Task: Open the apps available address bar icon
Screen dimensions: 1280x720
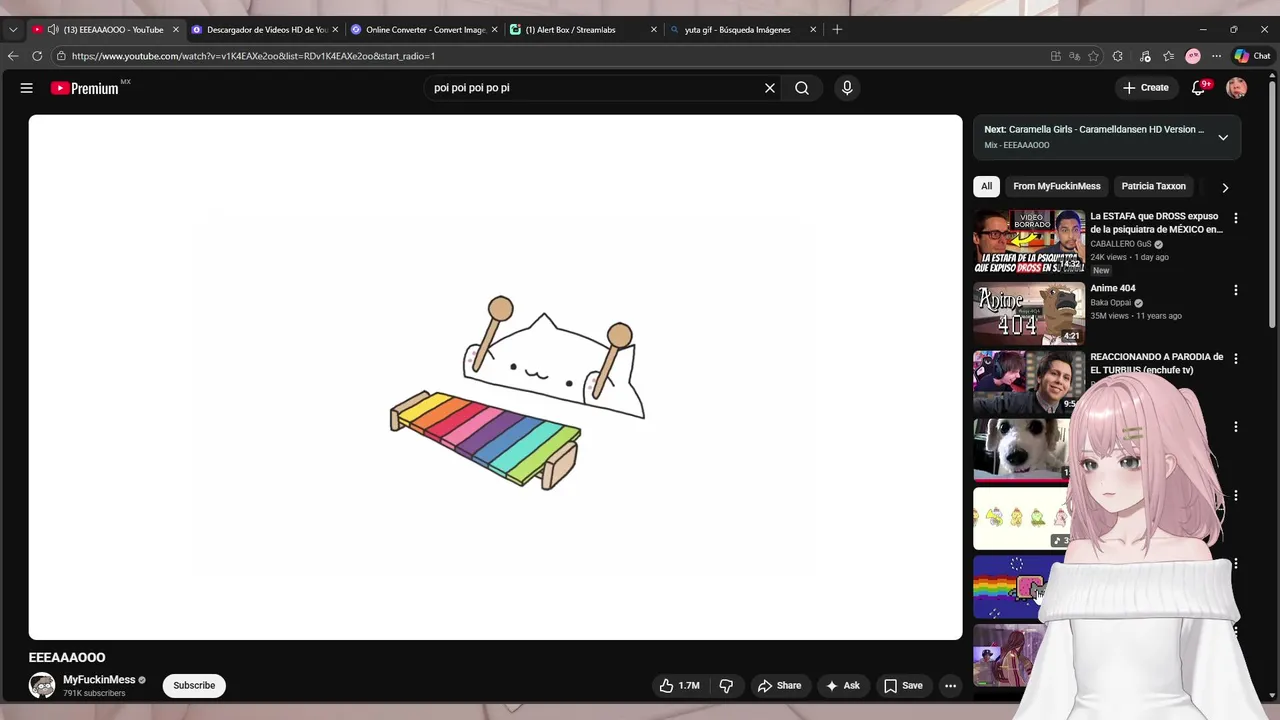Action: pyautogui.click(x=1056, y=56)
